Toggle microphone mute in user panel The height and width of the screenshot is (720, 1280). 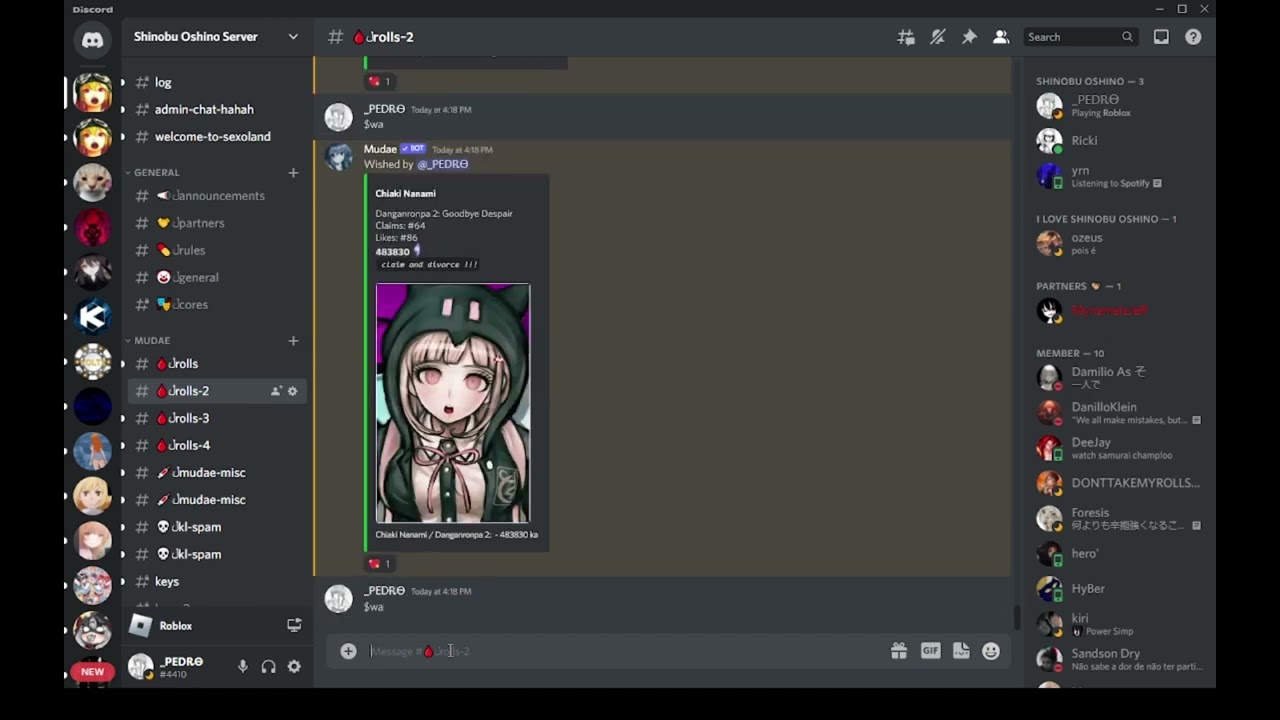[x=242, y=667]
